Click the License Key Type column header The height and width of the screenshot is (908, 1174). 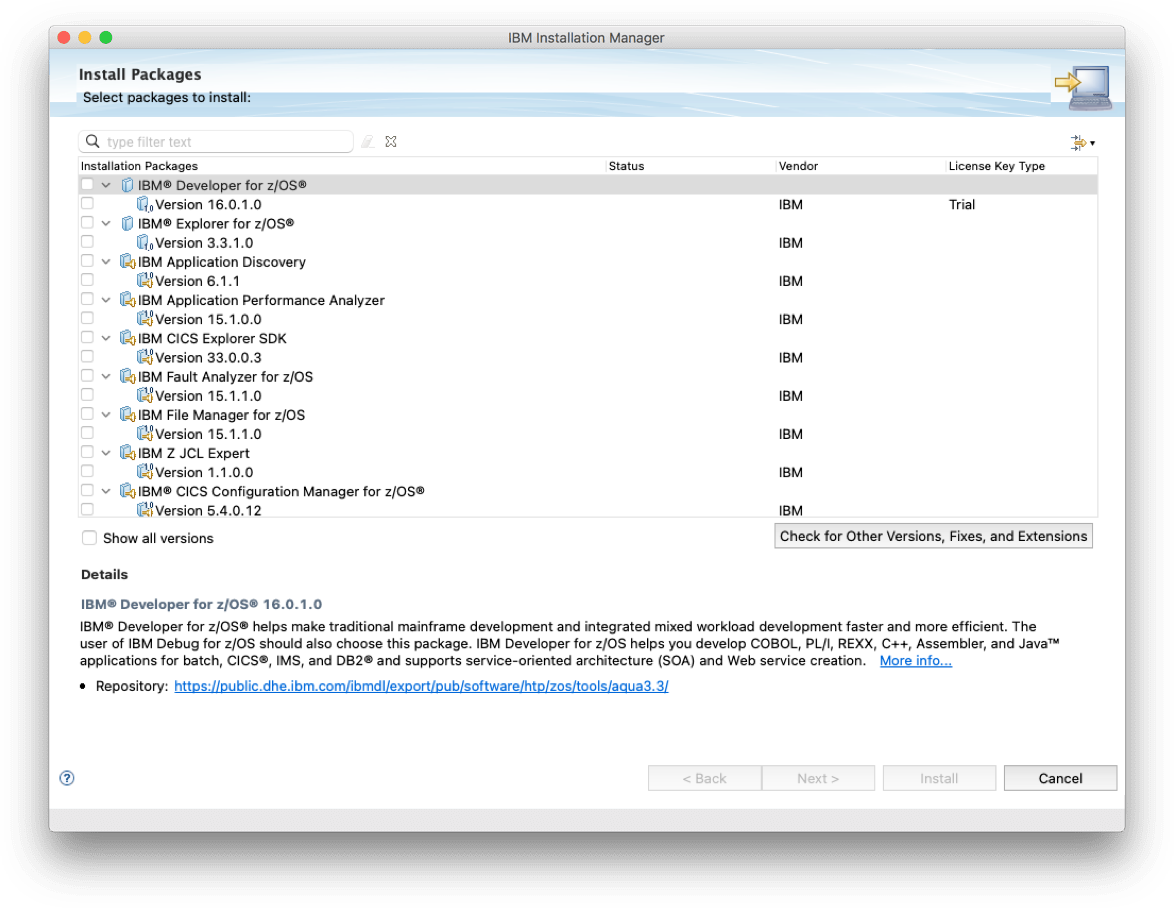1021,166
